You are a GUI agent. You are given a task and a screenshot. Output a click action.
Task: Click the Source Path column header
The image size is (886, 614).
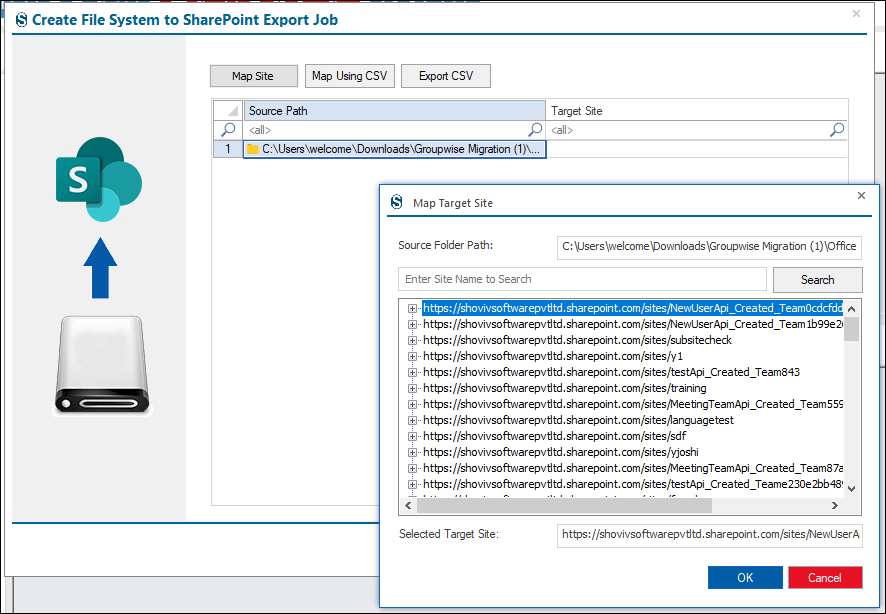(x=394, y=111)
